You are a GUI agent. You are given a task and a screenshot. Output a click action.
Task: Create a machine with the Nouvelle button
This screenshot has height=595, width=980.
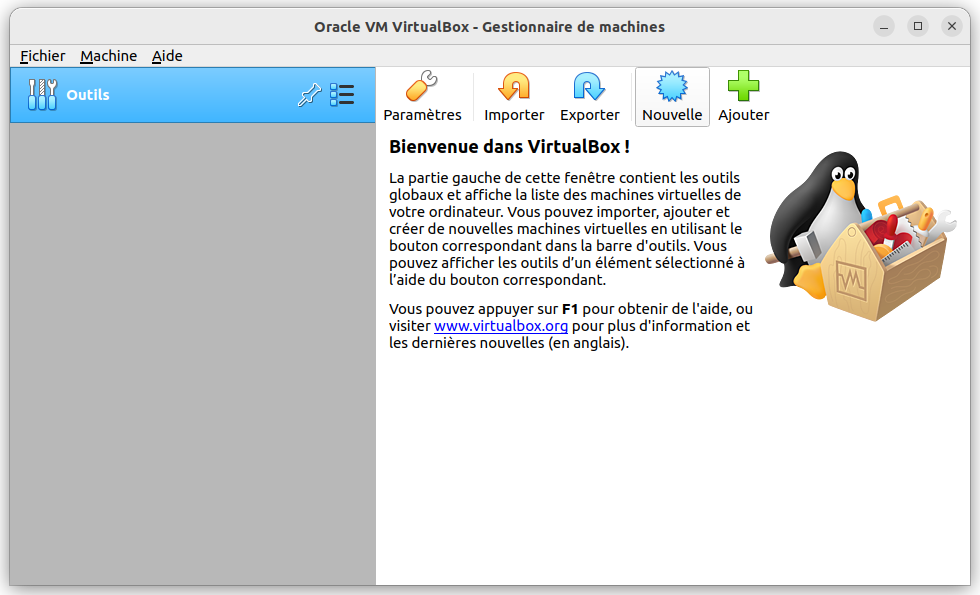coord(672,97)
